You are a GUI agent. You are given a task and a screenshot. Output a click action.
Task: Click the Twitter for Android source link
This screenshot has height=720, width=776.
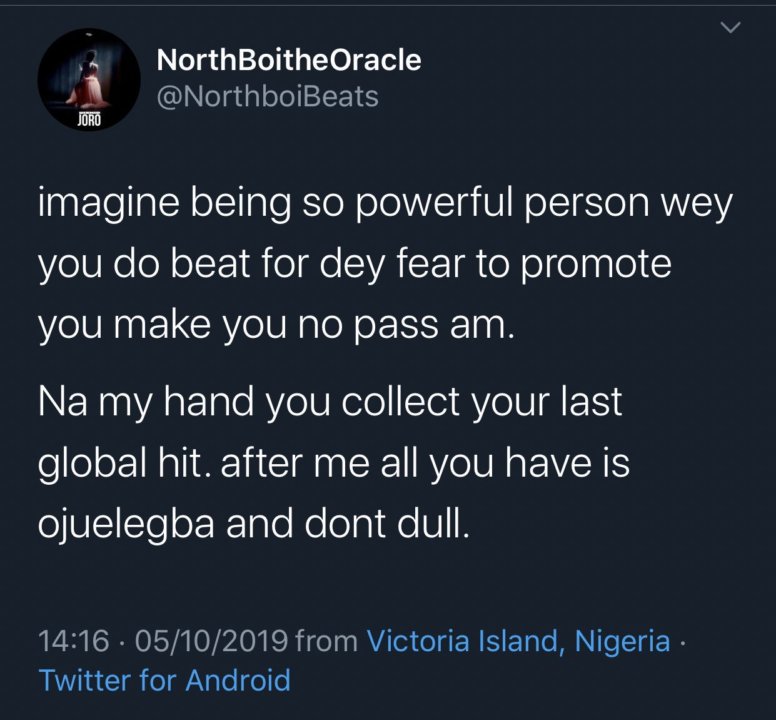[x=164, y=680]
